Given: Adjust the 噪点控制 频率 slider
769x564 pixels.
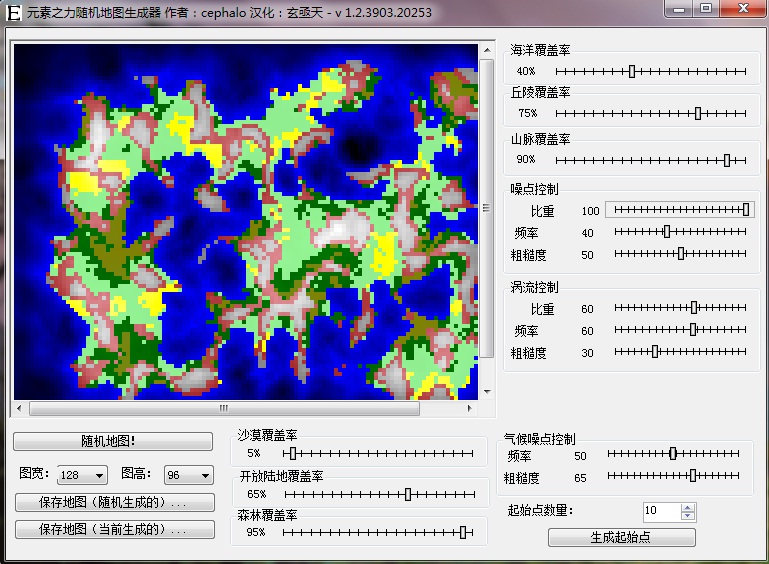Looking at the screenshot, I should [x=680, y=231].
